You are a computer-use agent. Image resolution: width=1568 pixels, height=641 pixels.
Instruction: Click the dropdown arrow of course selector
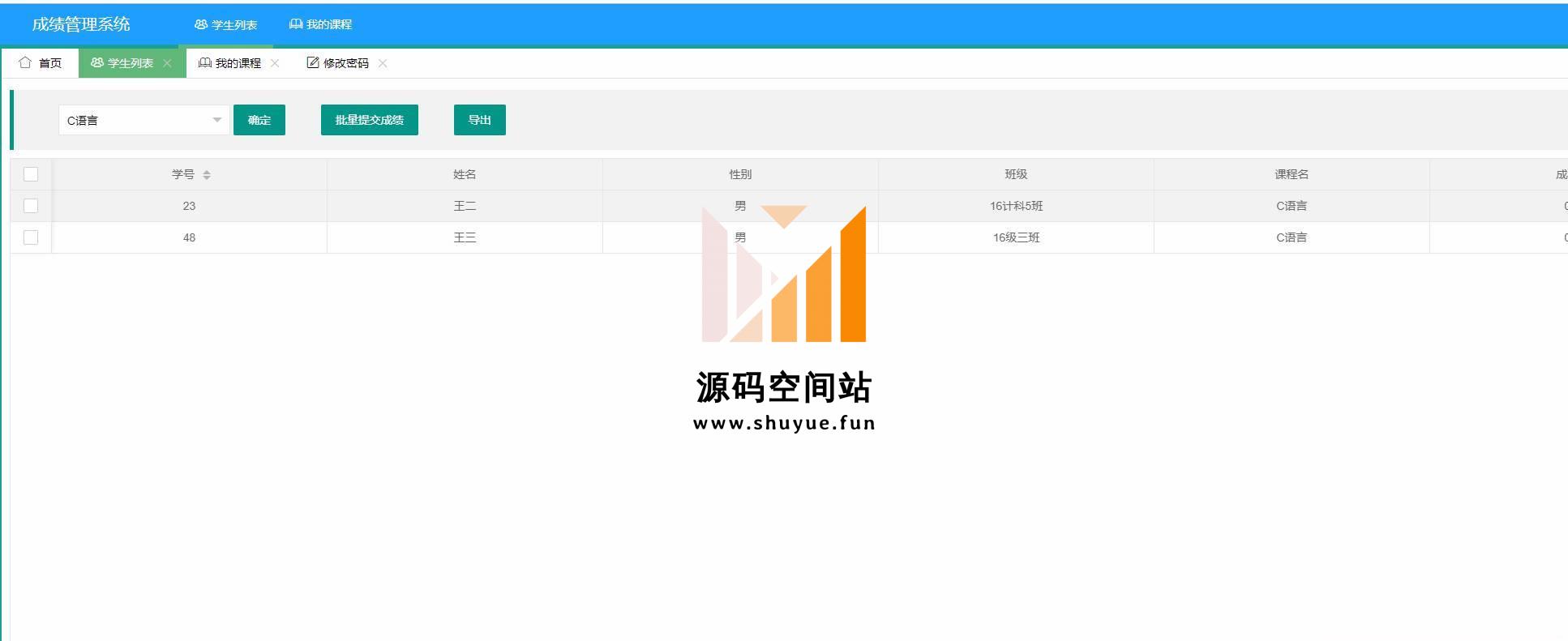216,120
